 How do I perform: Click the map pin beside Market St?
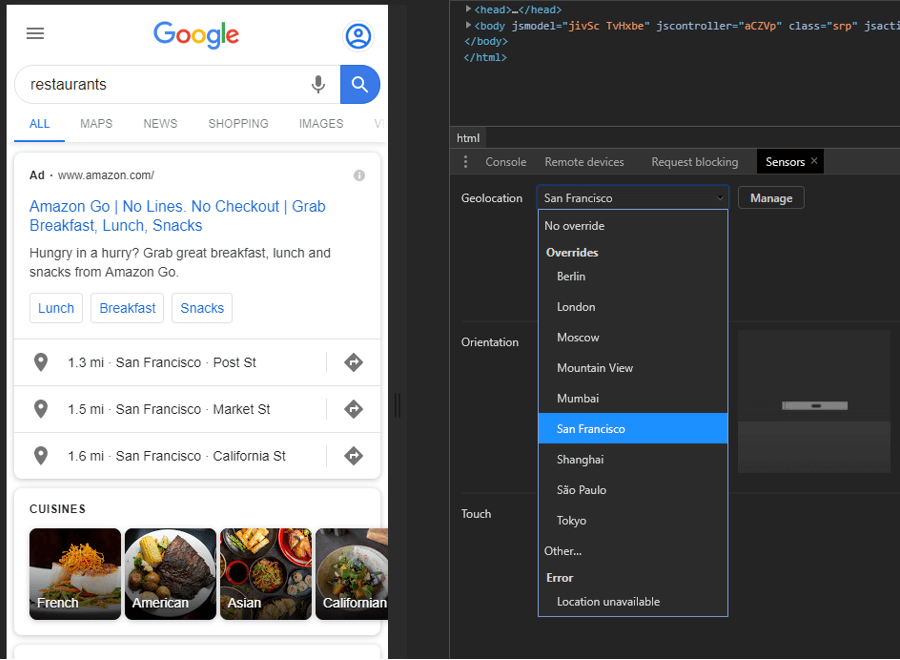tap(41, 409)
